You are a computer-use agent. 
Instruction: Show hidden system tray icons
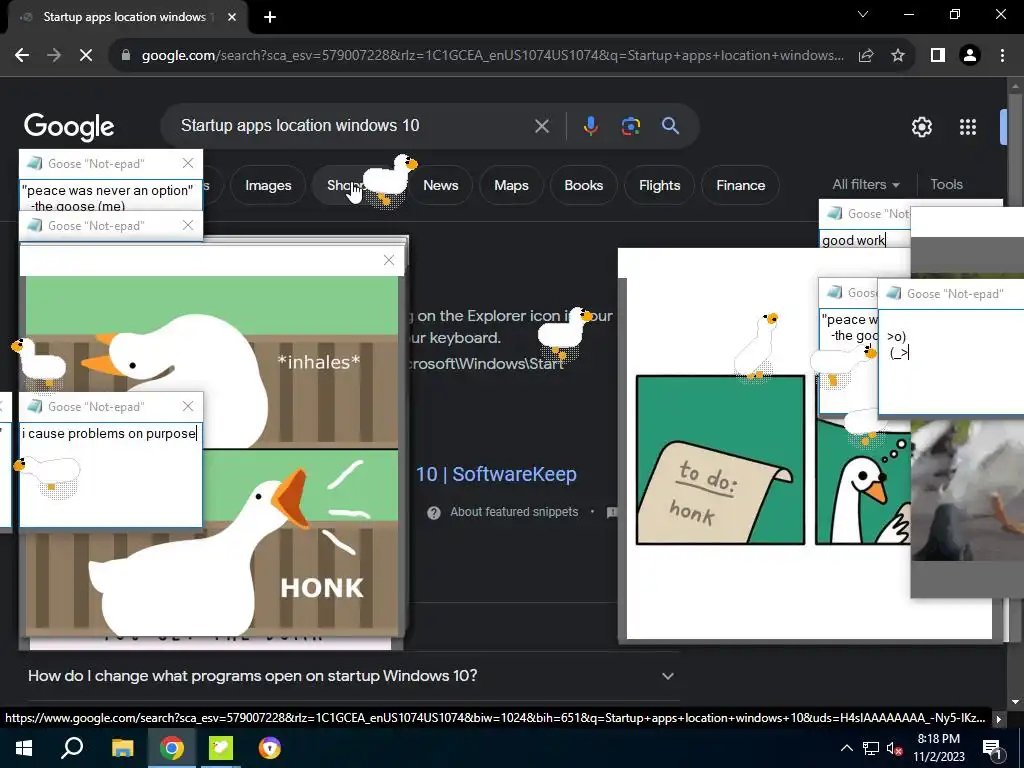tap(846, 748)
